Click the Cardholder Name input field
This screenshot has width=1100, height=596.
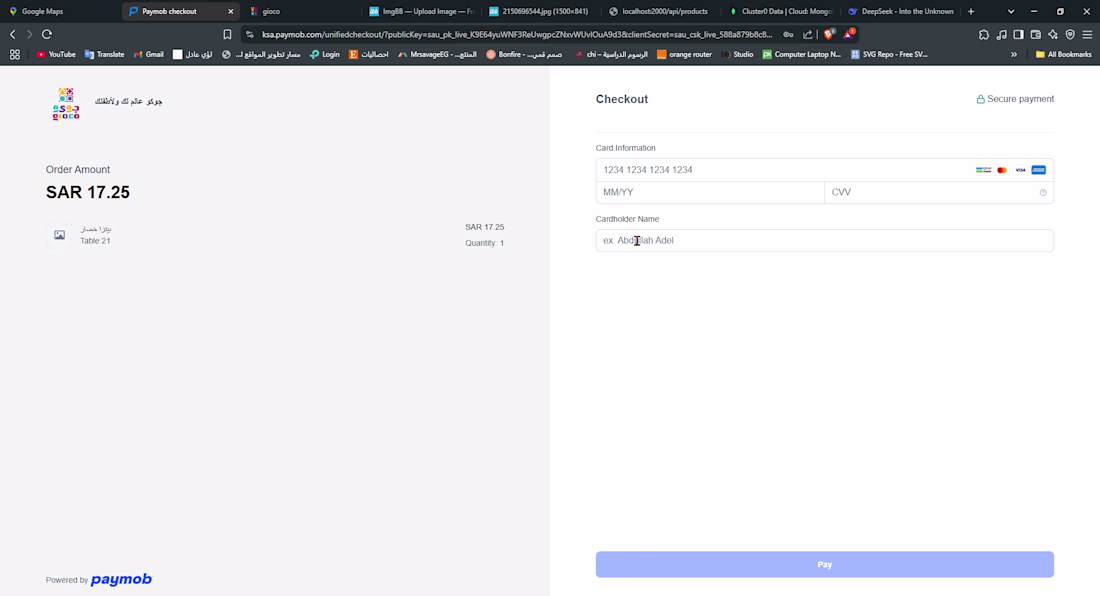click(824, 241)
